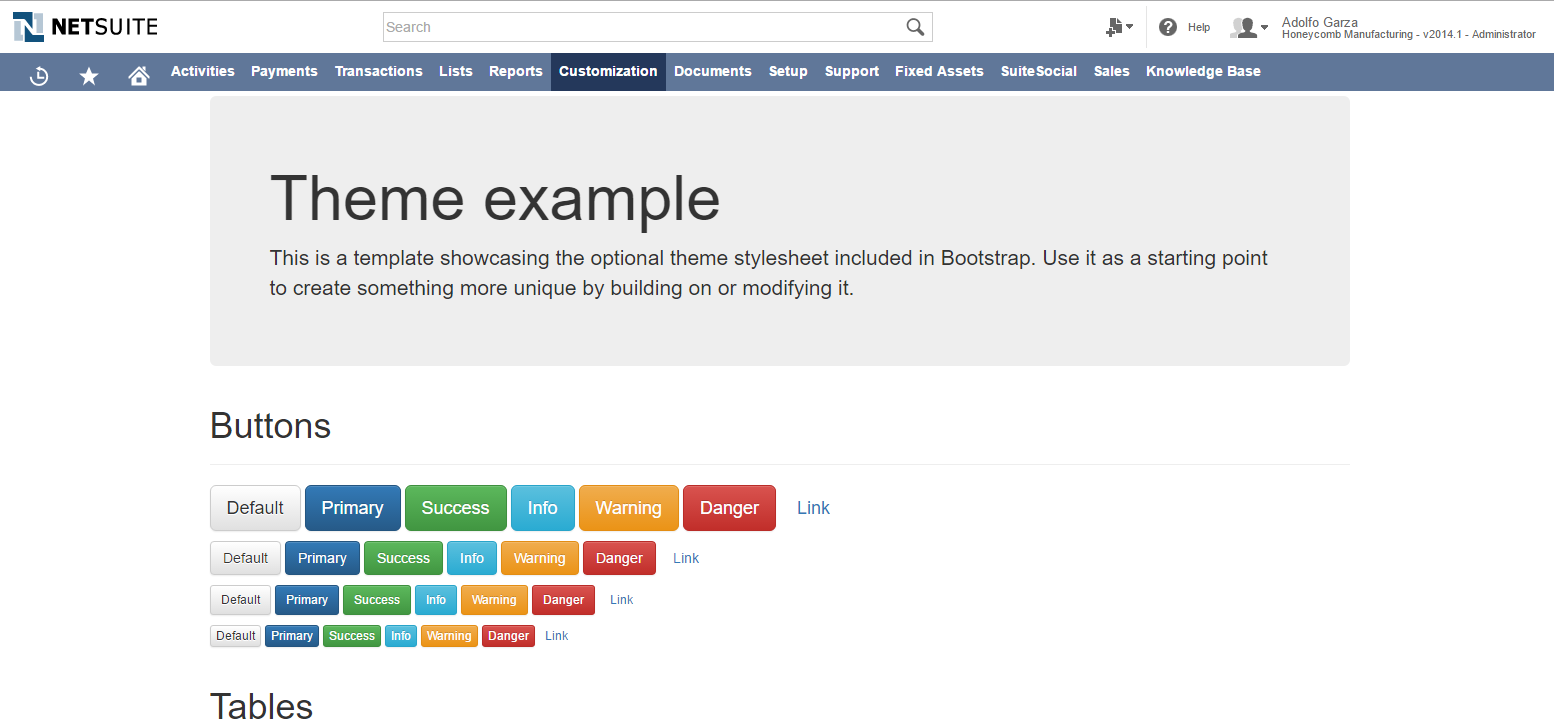Click the smallest Danger button
The image size is (1554, 728).
tap(508, 636)
